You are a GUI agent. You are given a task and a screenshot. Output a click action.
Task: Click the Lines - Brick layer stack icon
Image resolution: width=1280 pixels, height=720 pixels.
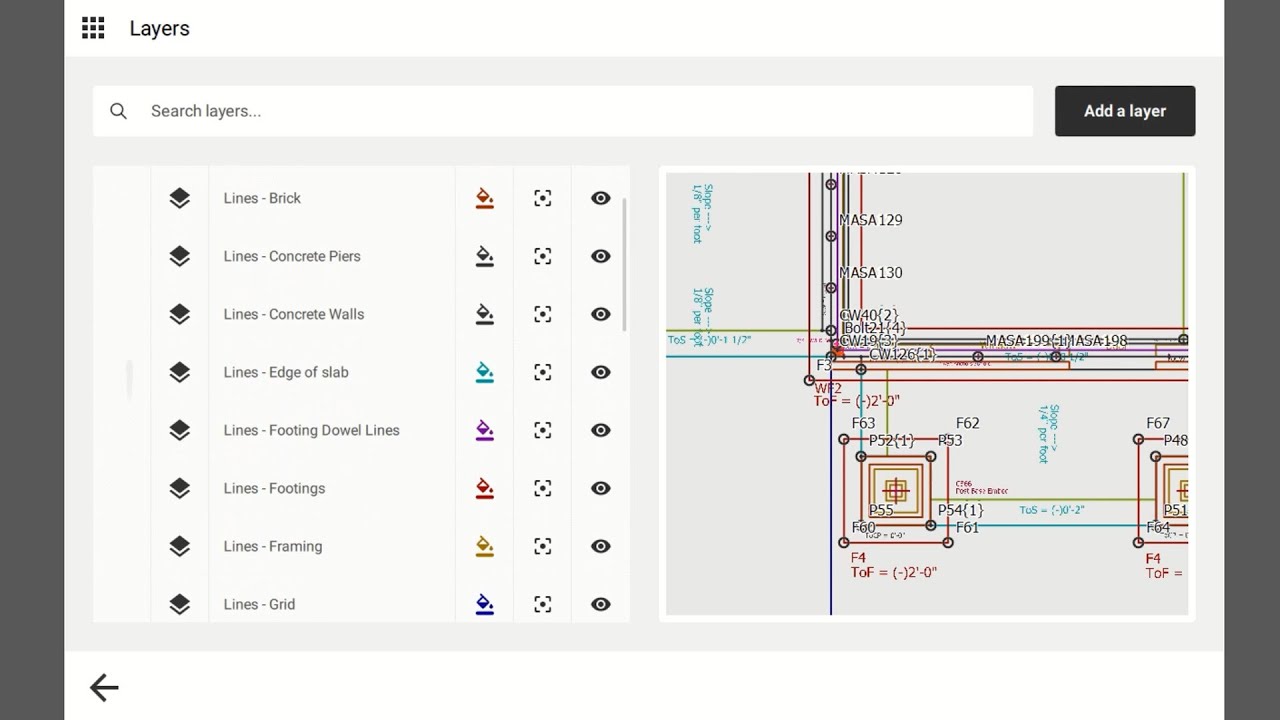coord(179,198)
